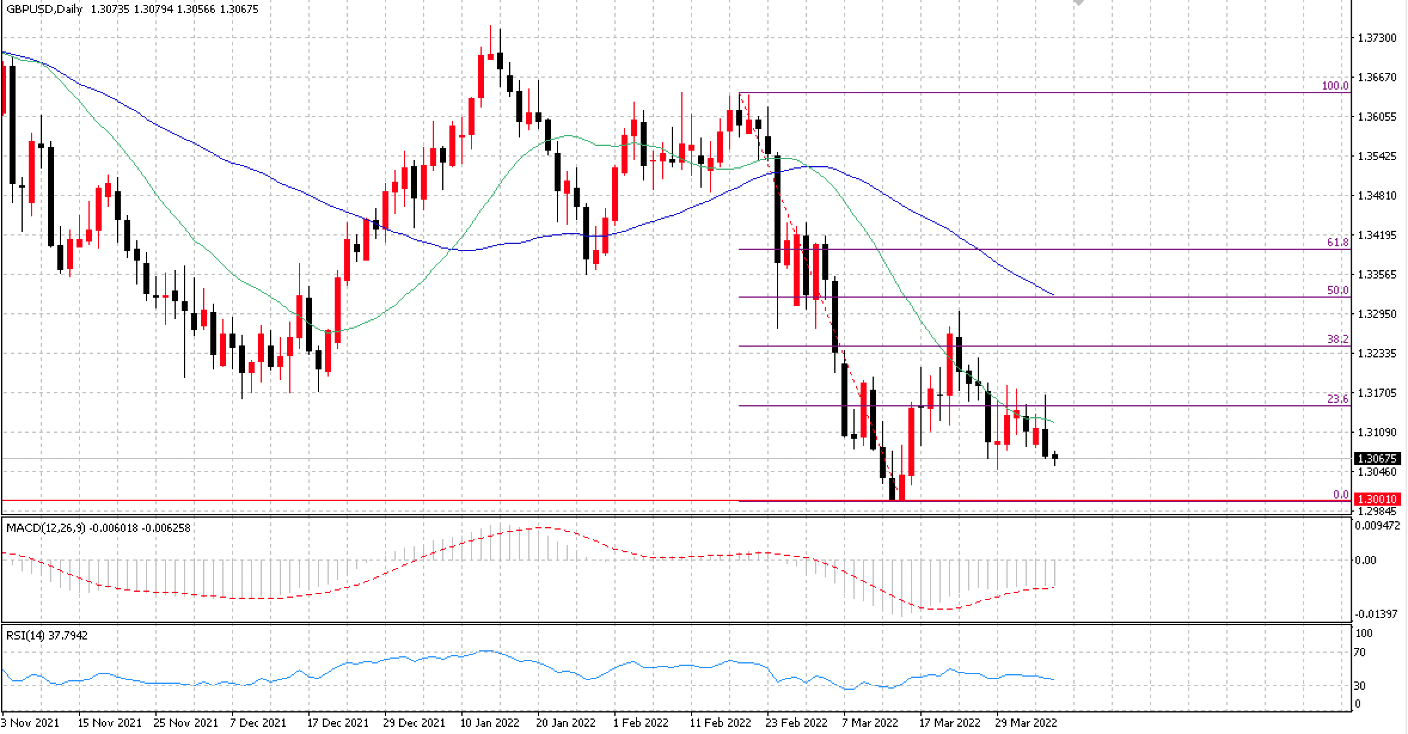Click the 3 Nov 2021 date label
This screenshot has height=734, width=1408.
[31, 722]
